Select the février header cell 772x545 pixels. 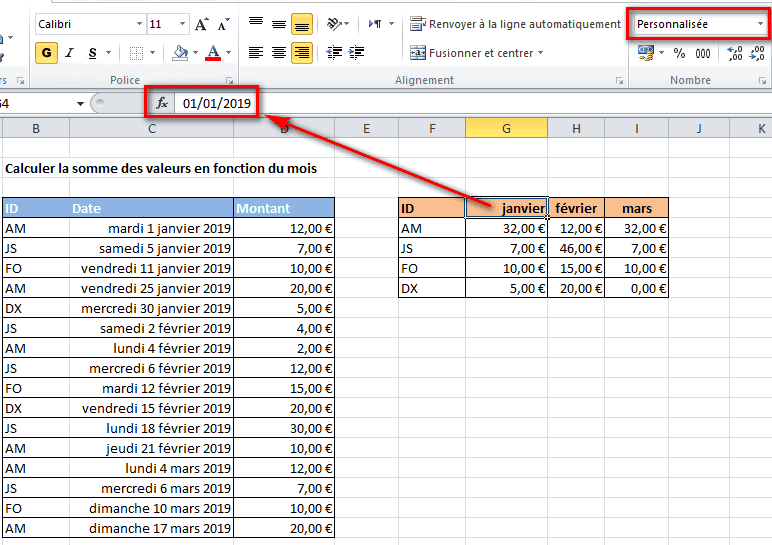(x=576, y=208)
